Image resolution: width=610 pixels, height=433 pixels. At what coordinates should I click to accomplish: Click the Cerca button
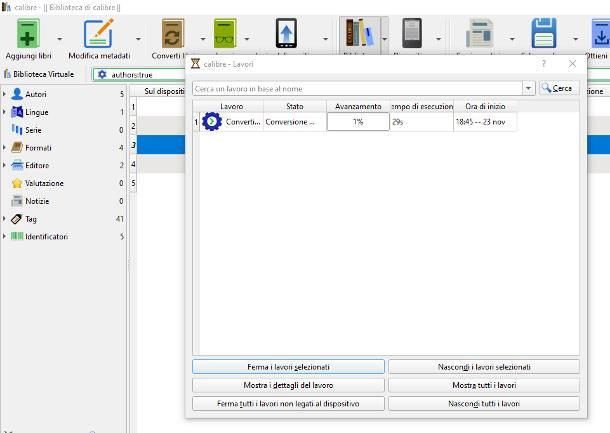(x=558, y=88)
